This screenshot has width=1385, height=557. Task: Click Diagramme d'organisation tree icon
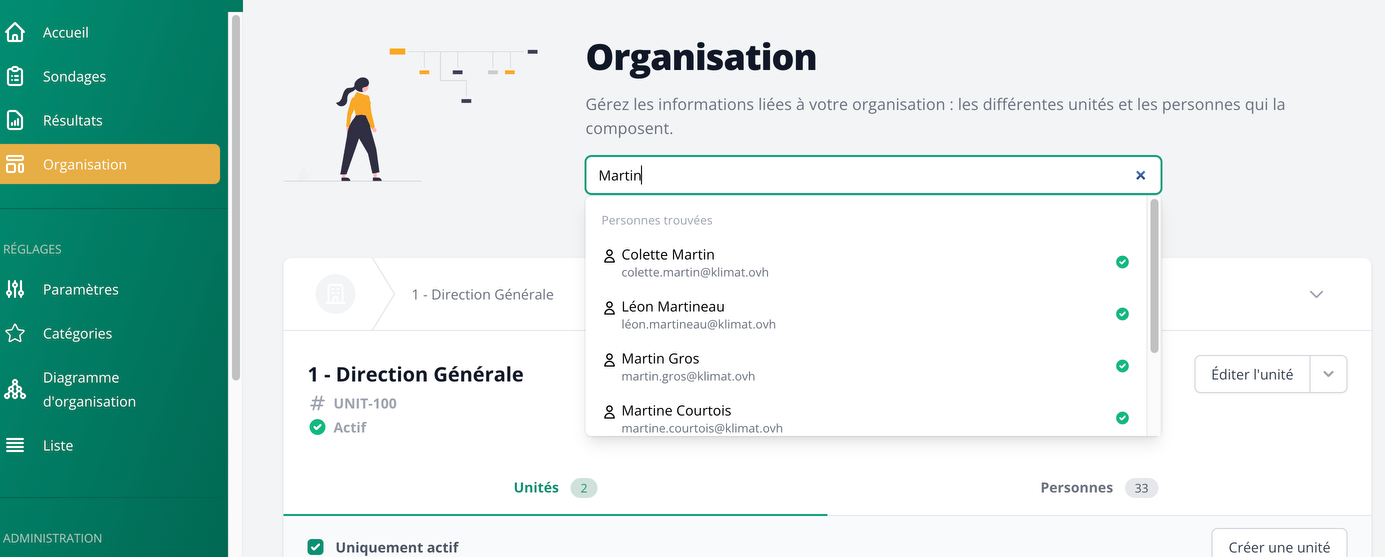(15, 390)
